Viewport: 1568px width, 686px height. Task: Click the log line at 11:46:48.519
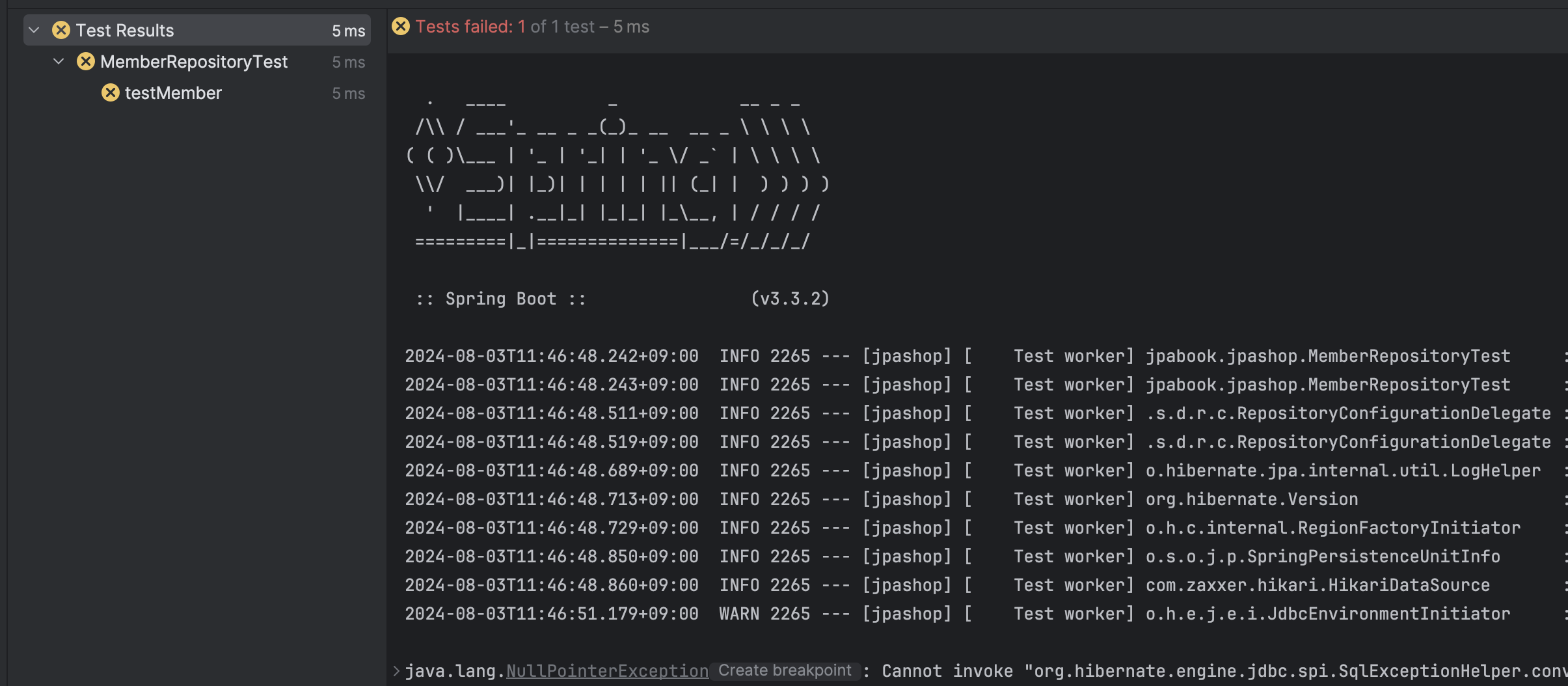(x=986, y=442)
